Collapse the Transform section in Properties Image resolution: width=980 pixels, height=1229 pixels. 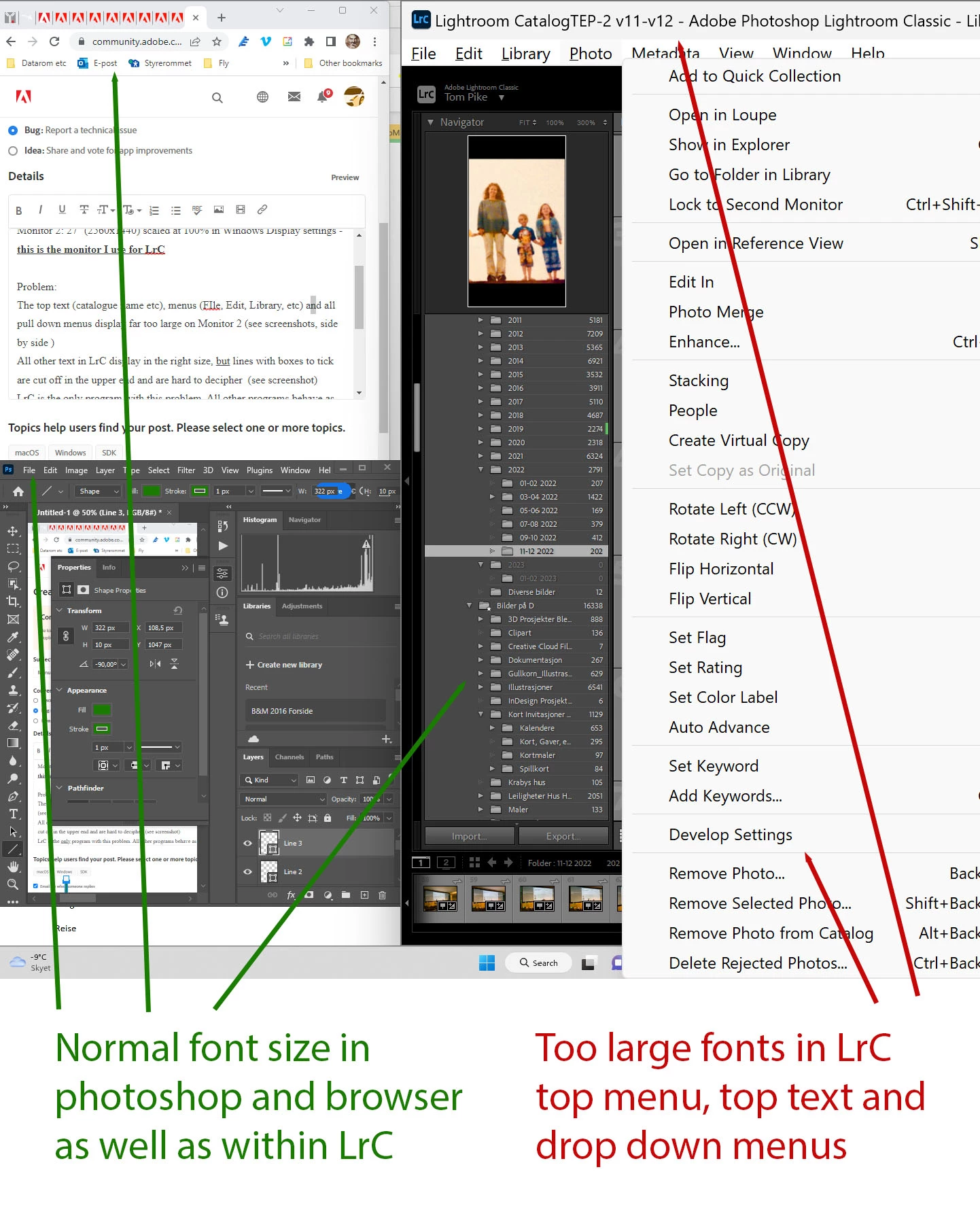pyautogui.click(x=59, y=610)
